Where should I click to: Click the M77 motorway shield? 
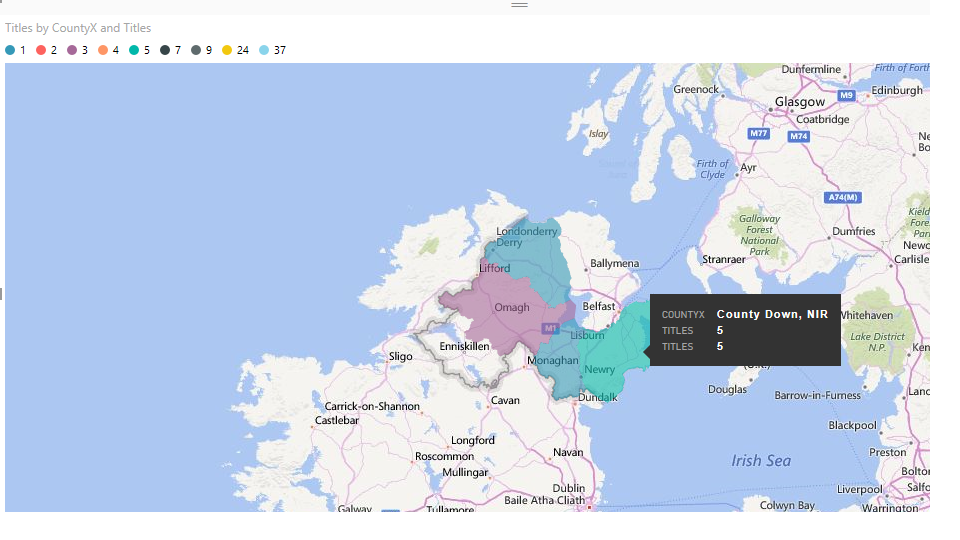(x=758, y=133)
